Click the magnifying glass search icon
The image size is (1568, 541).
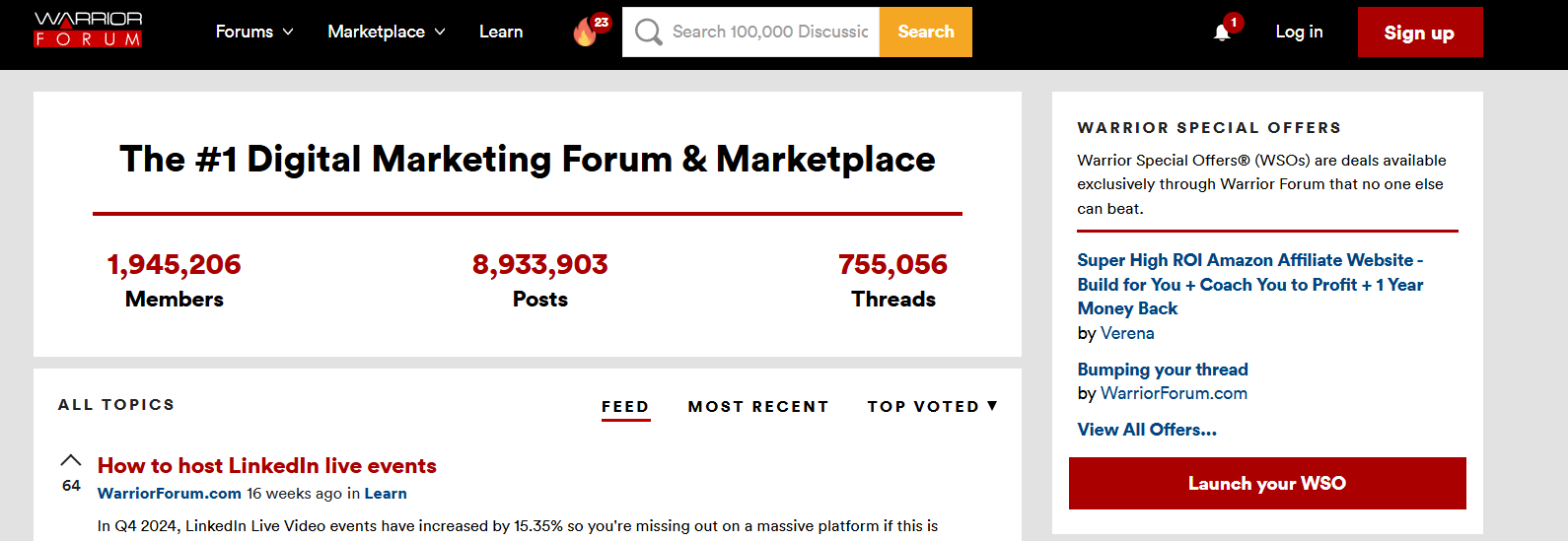point(648,32)
